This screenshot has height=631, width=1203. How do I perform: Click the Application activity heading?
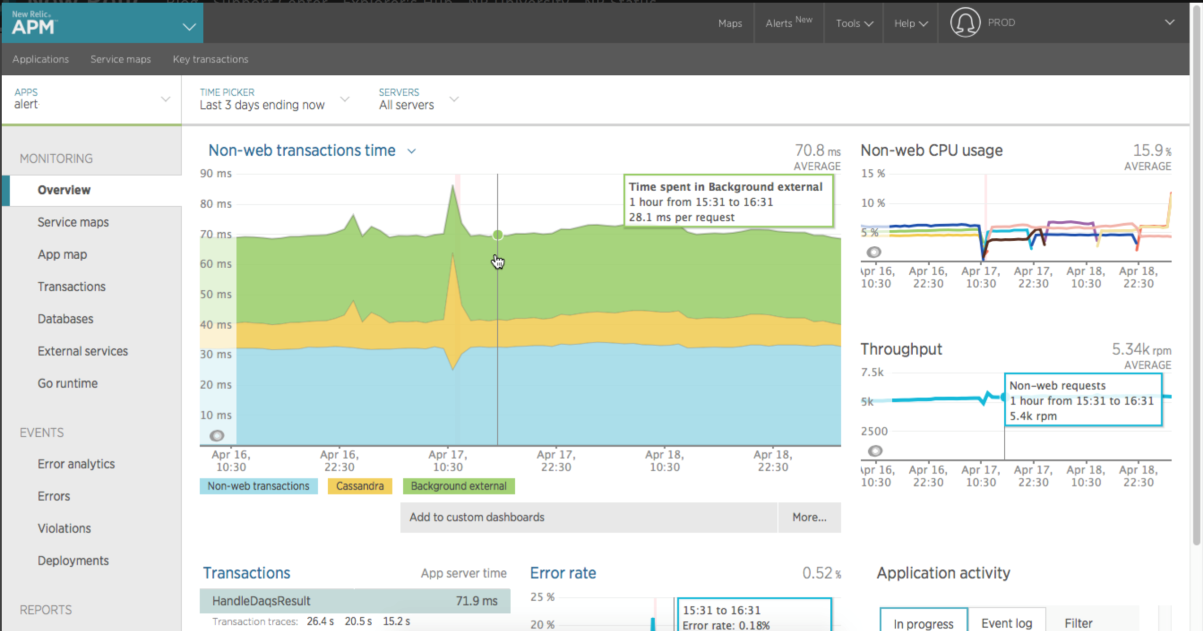pyautogui.click(x=943, y=573)
